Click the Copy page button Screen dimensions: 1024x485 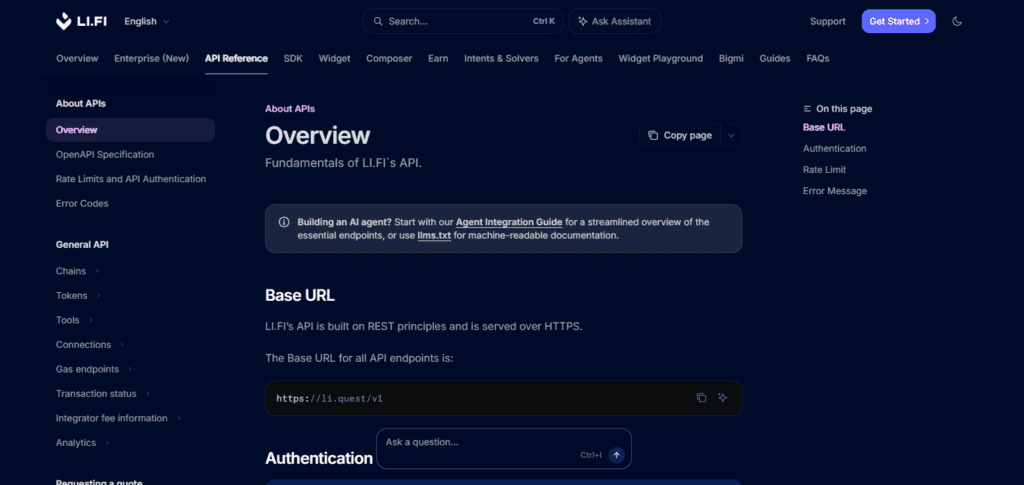[680, 135]
